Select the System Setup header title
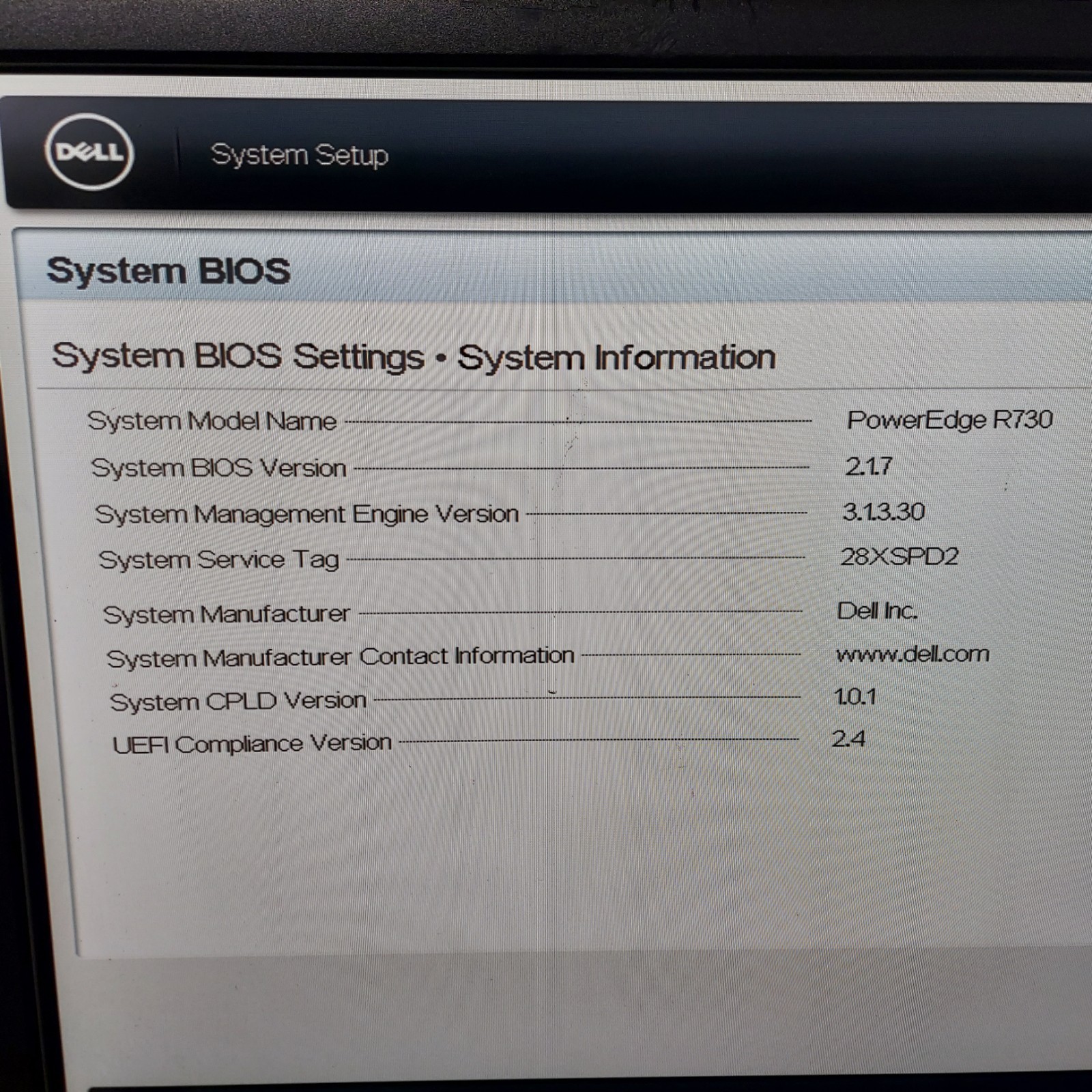 point(300,155)
